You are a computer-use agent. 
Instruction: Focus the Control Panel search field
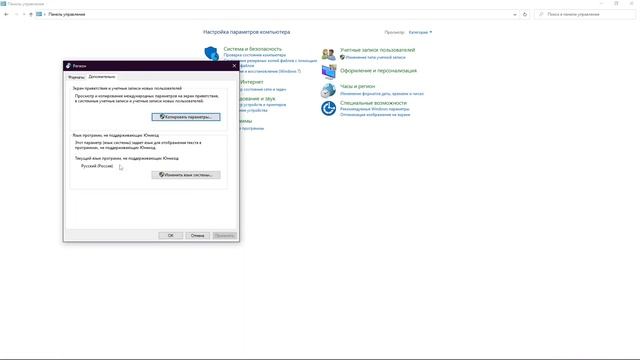585,14
